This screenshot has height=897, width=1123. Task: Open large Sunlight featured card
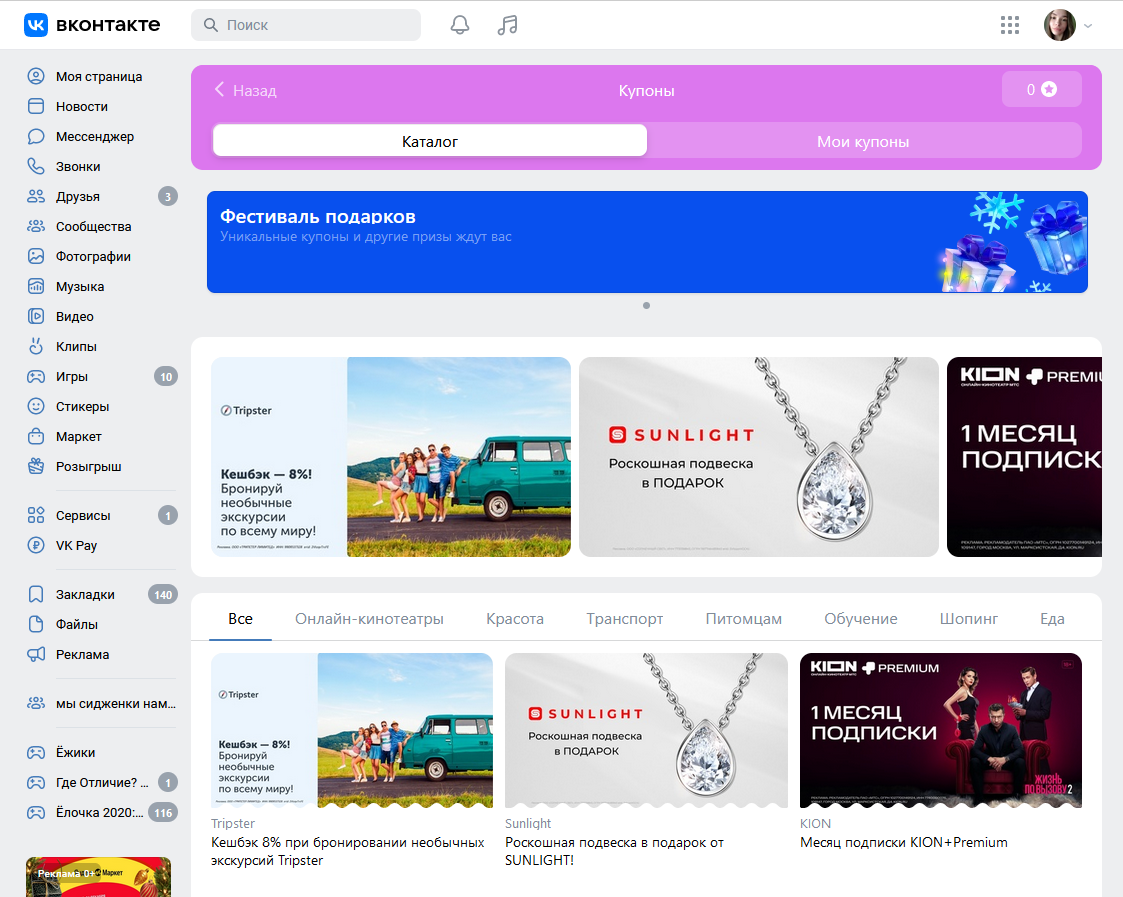758,457
